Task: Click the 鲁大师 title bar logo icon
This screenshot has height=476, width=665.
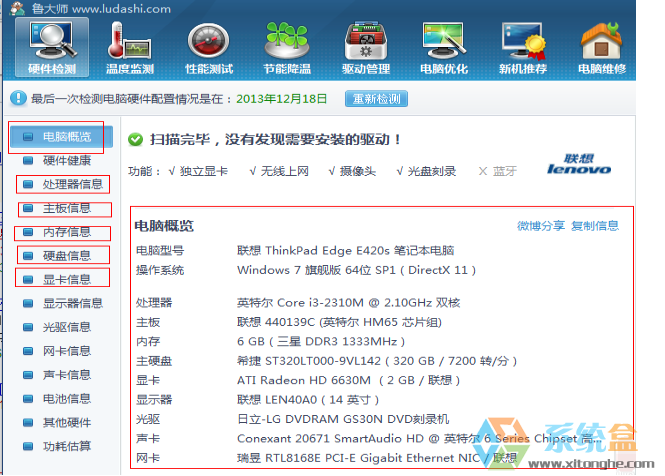Action: pyautogui.click(x=17, y=8)
